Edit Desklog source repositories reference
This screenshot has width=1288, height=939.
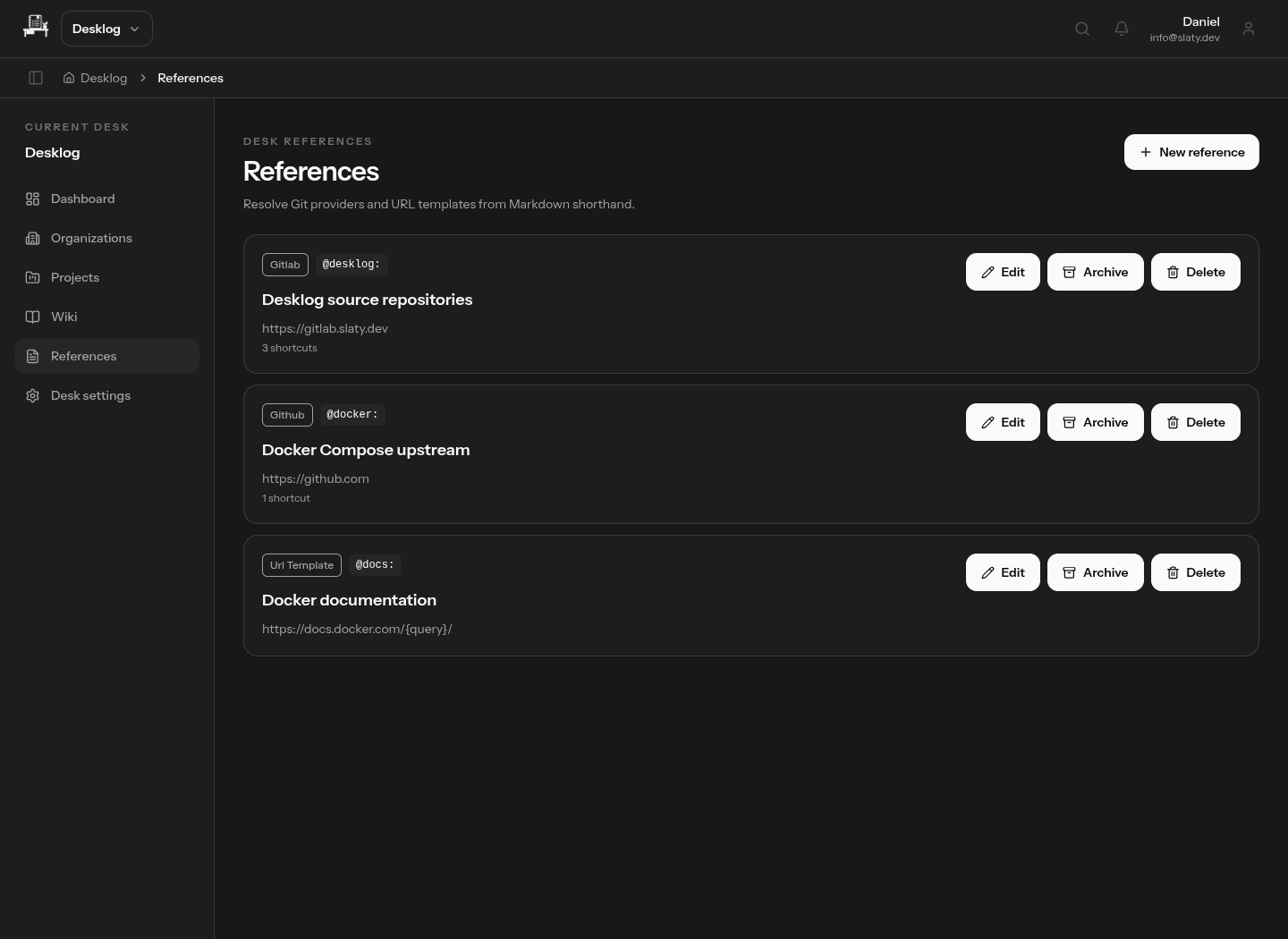coord(1003,272)
